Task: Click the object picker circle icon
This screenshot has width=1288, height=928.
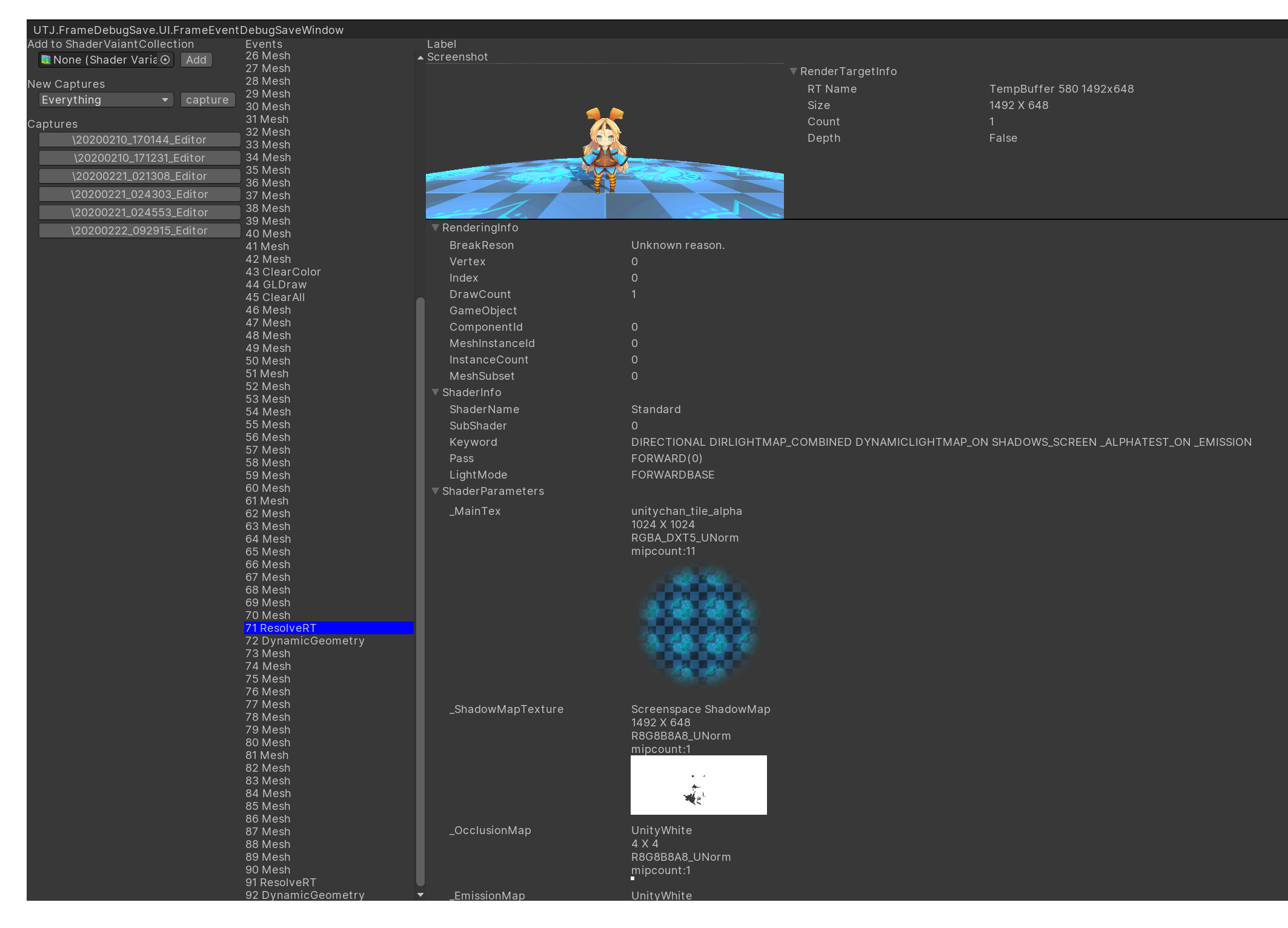Action: pos(165,60)
